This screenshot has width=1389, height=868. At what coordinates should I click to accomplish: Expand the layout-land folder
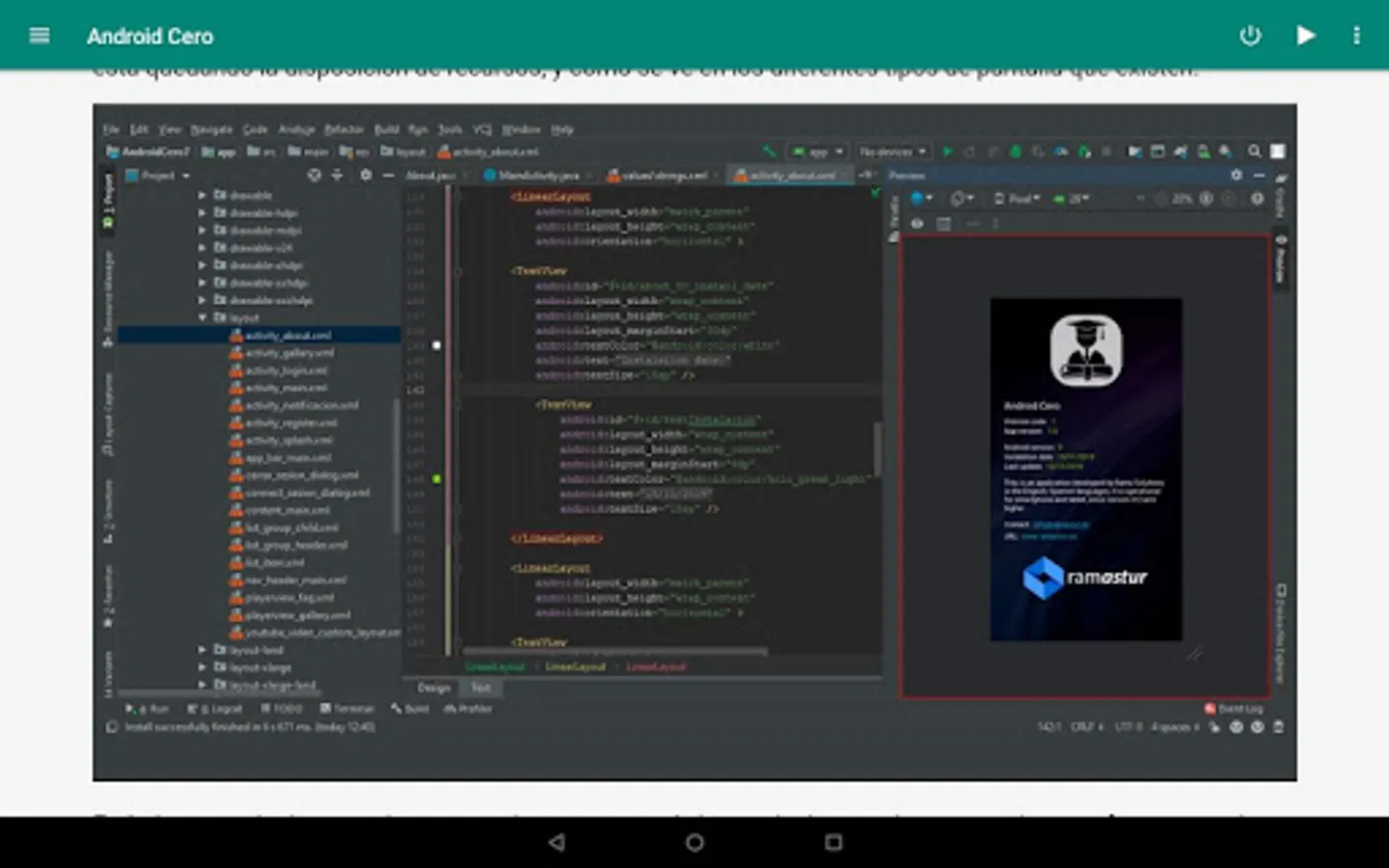click(203, 650)
